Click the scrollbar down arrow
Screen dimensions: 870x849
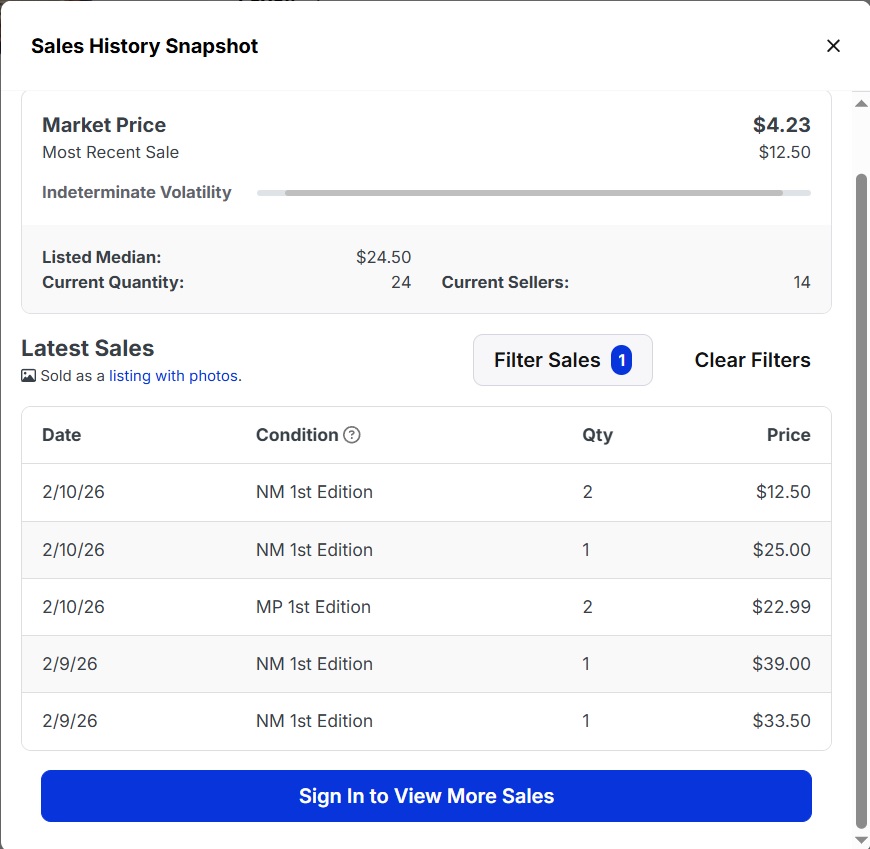point(860,839)
